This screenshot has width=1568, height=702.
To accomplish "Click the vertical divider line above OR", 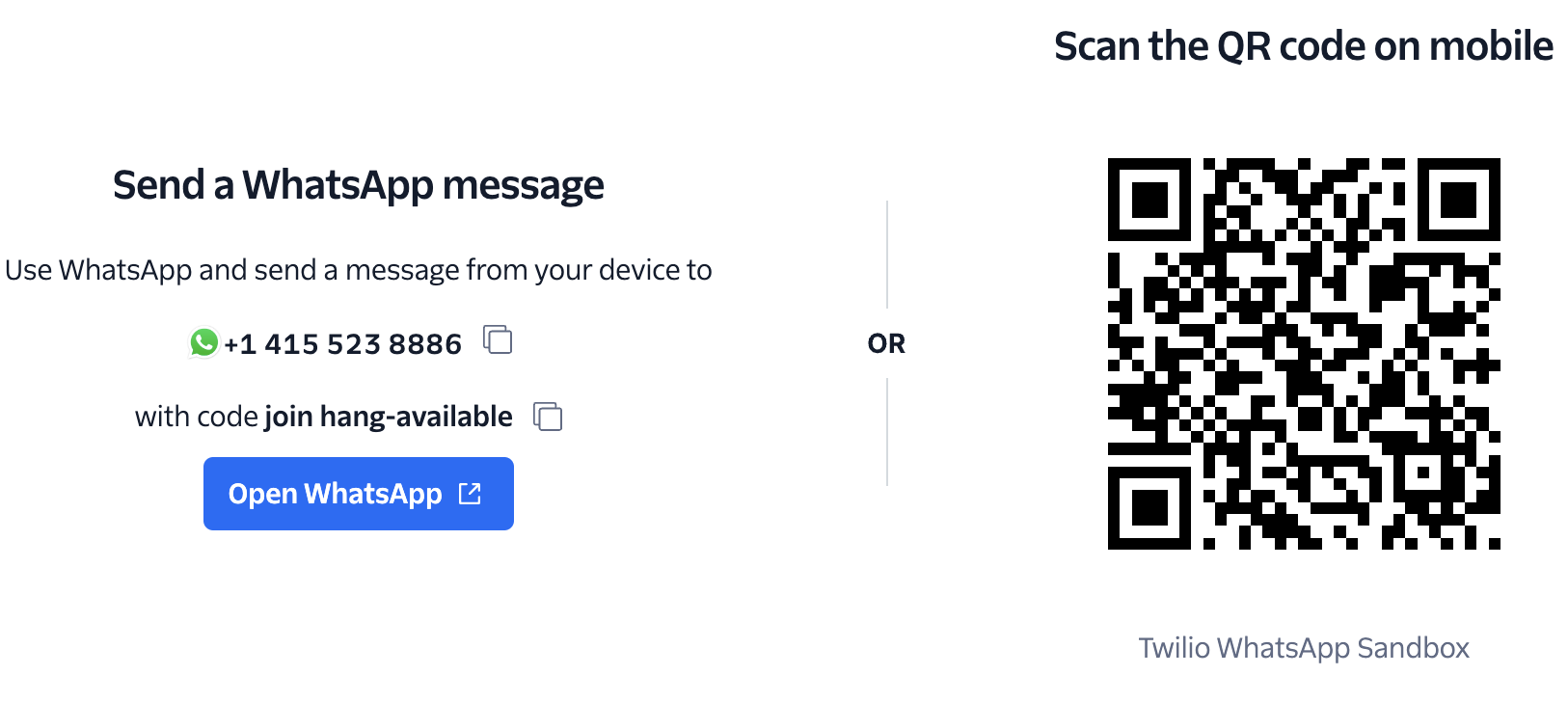I will 887,255.
